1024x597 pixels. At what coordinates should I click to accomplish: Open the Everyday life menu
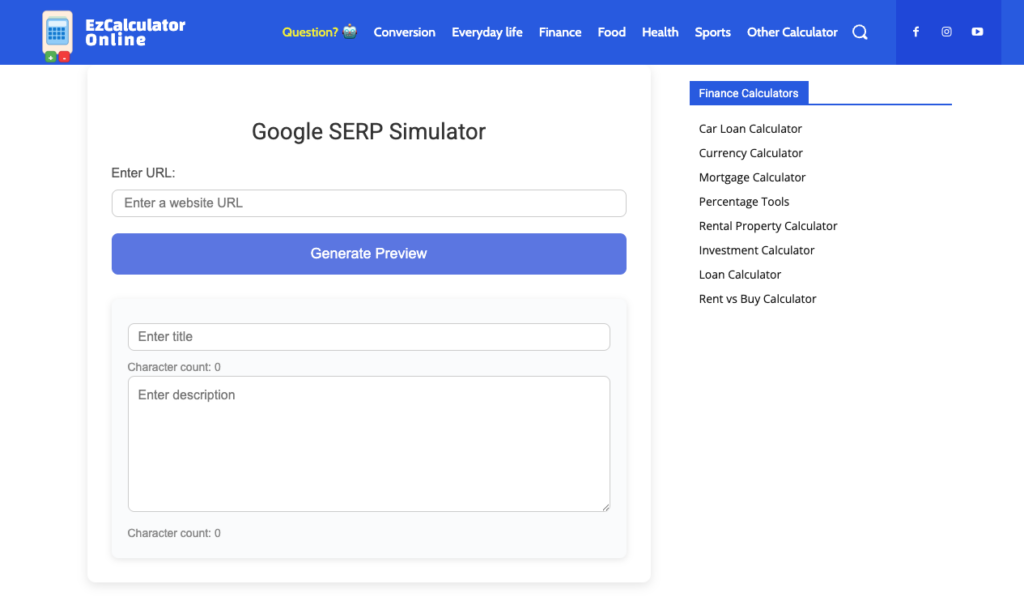487,32
